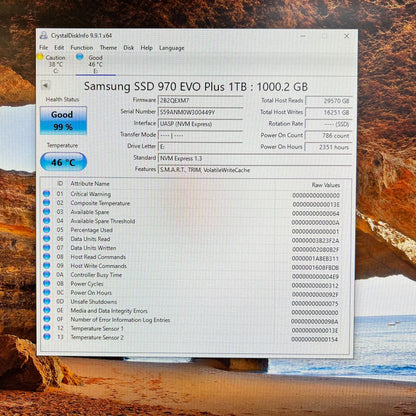Viewport: 416px width, 416px height.
Task: Click the yellow Caution status icon
Action: [x=40, y=57]
